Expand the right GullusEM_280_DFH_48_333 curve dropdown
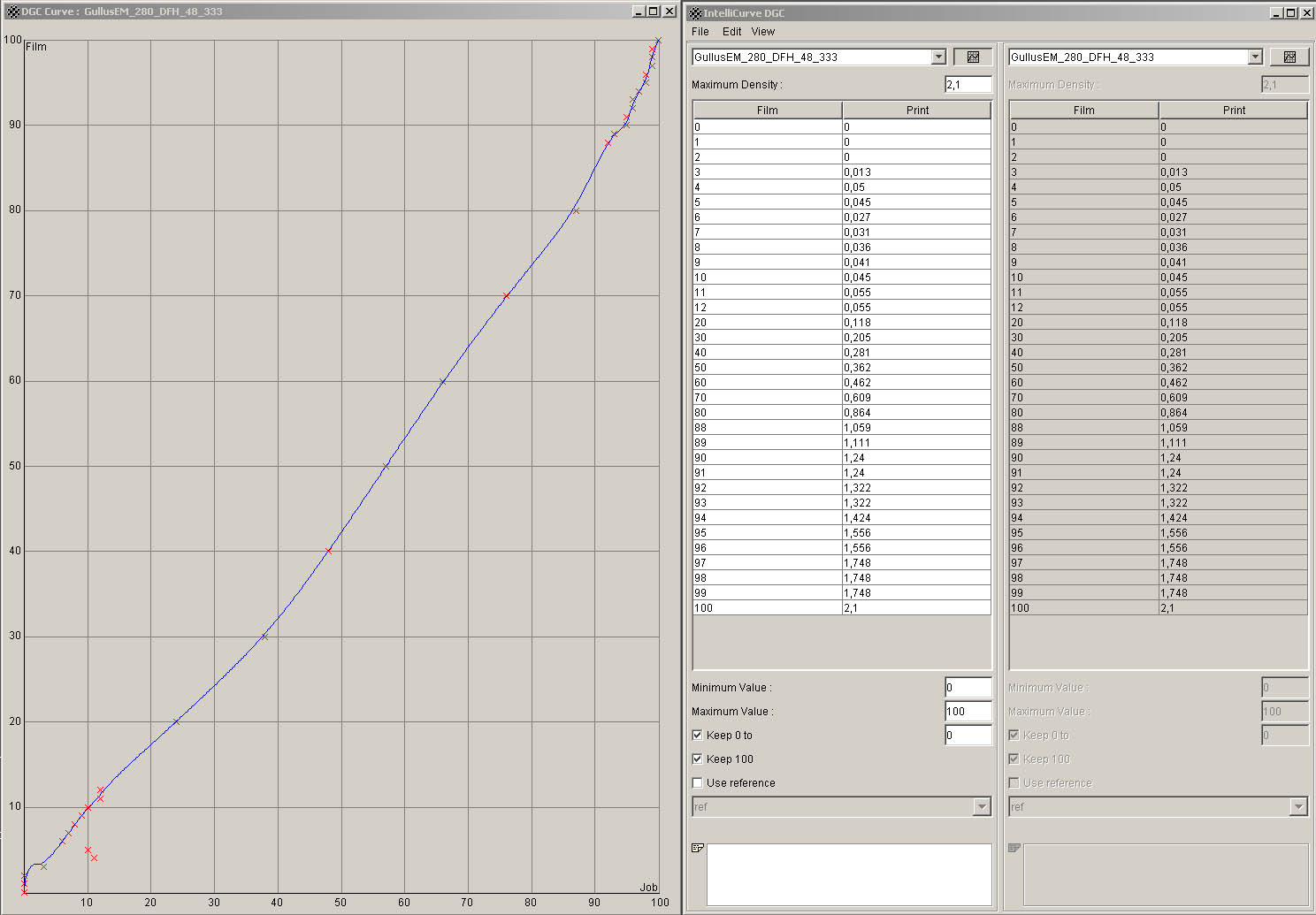The image size is (1316, 915). tap(1255, 57)
